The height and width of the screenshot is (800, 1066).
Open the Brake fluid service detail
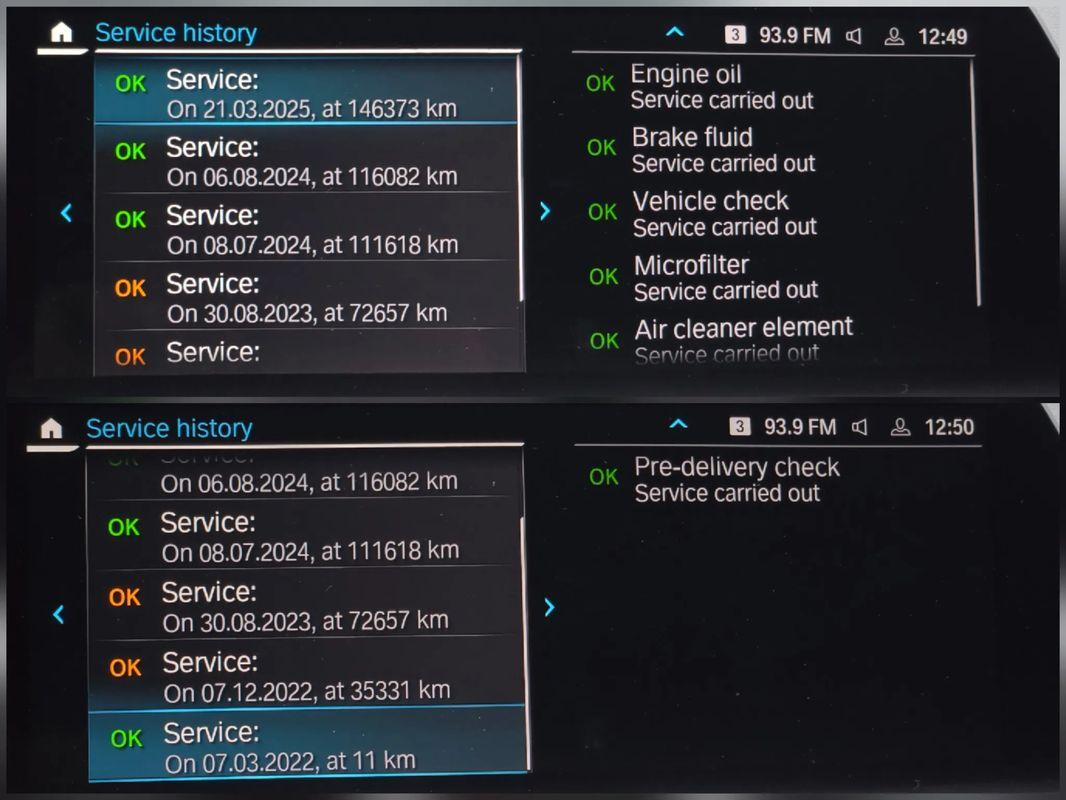tap(701, 150)
